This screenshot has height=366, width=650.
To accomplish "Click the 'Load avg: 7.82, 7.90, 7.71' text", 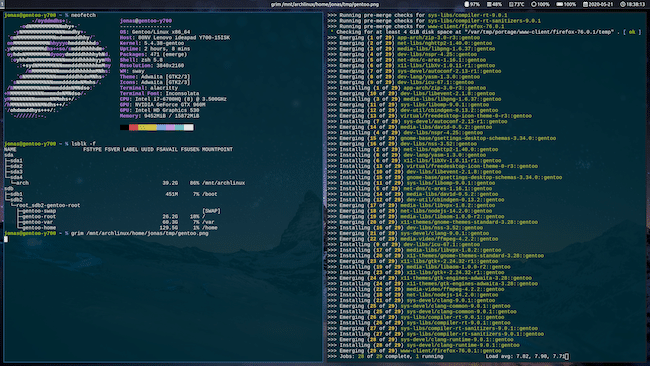I will 526,356.
